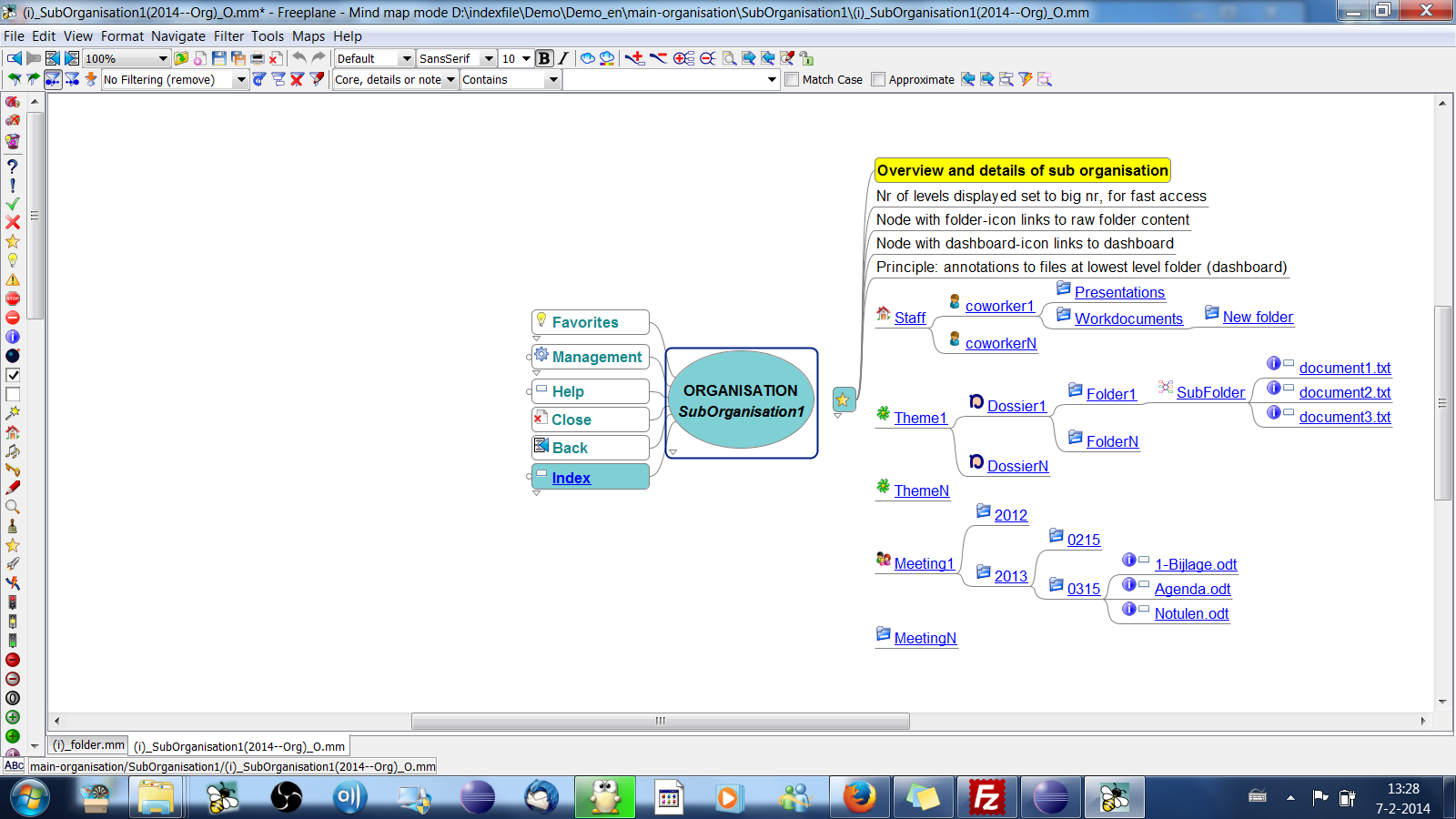Add a cloud around the selected node
Viewport: 1456px width, 819px height.
point(587,57)
